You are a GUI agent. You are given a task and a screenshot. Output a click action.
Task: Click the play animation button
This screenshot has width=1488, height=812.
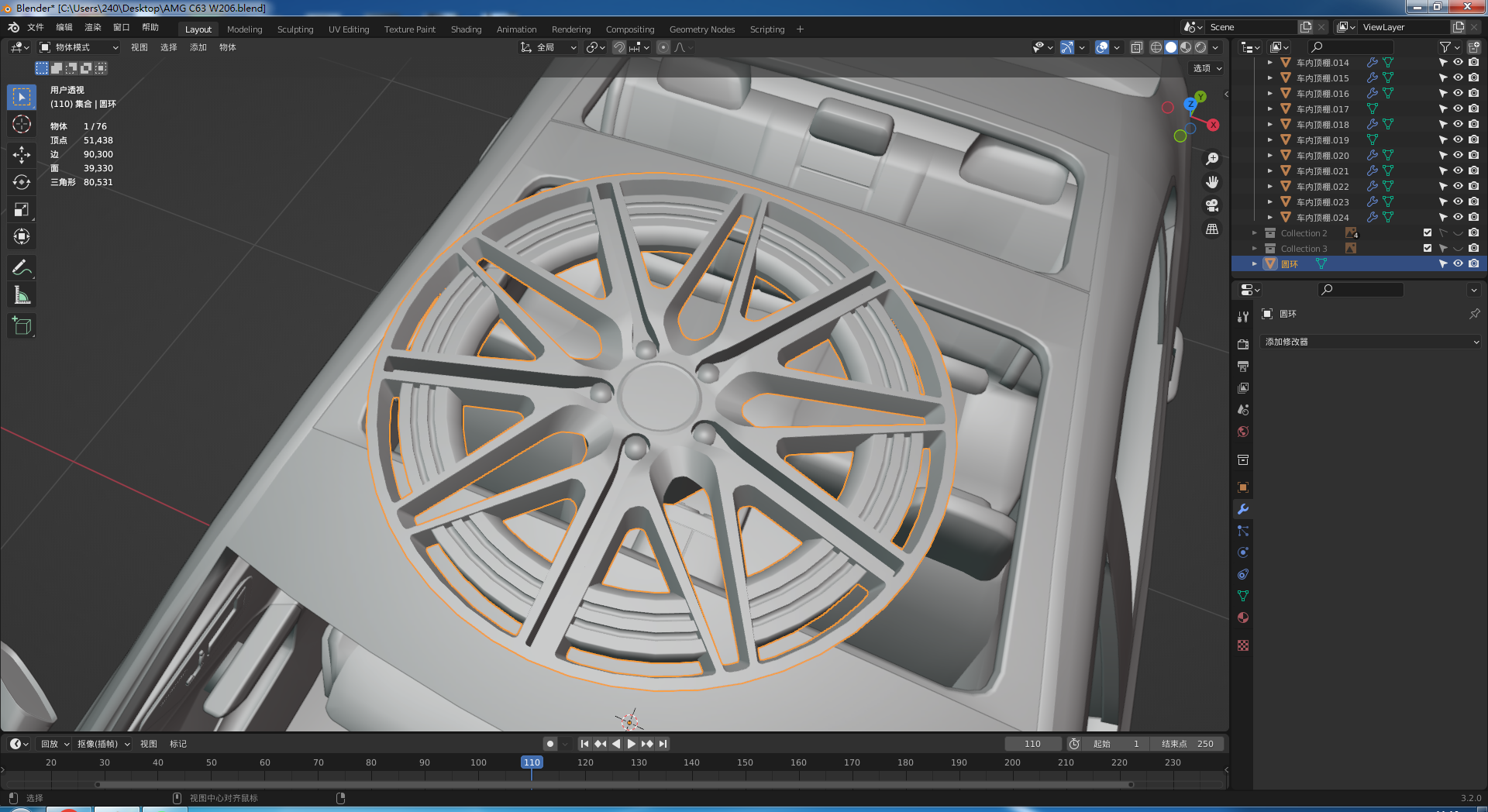tap(632, 744)
